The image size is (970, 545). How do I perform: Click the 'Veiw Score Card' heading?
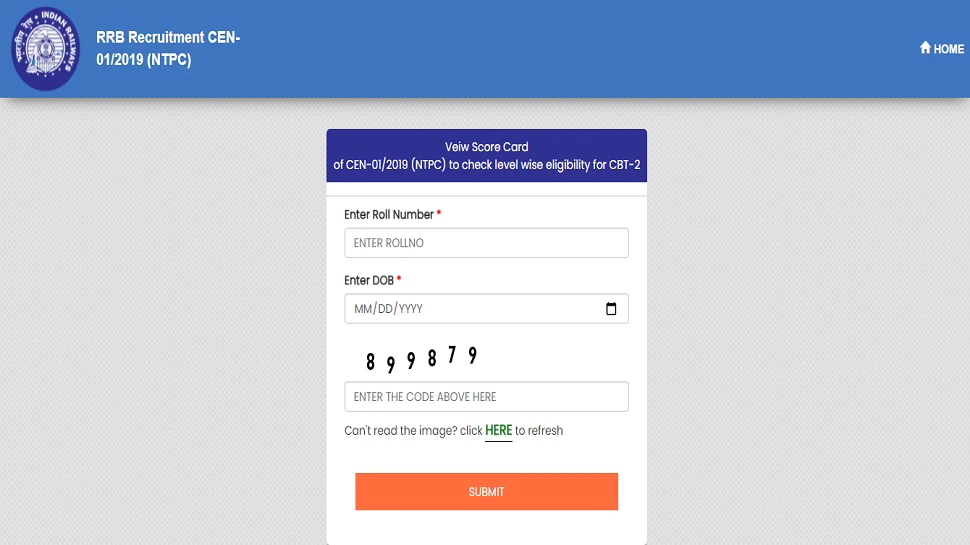coord(487,147)
